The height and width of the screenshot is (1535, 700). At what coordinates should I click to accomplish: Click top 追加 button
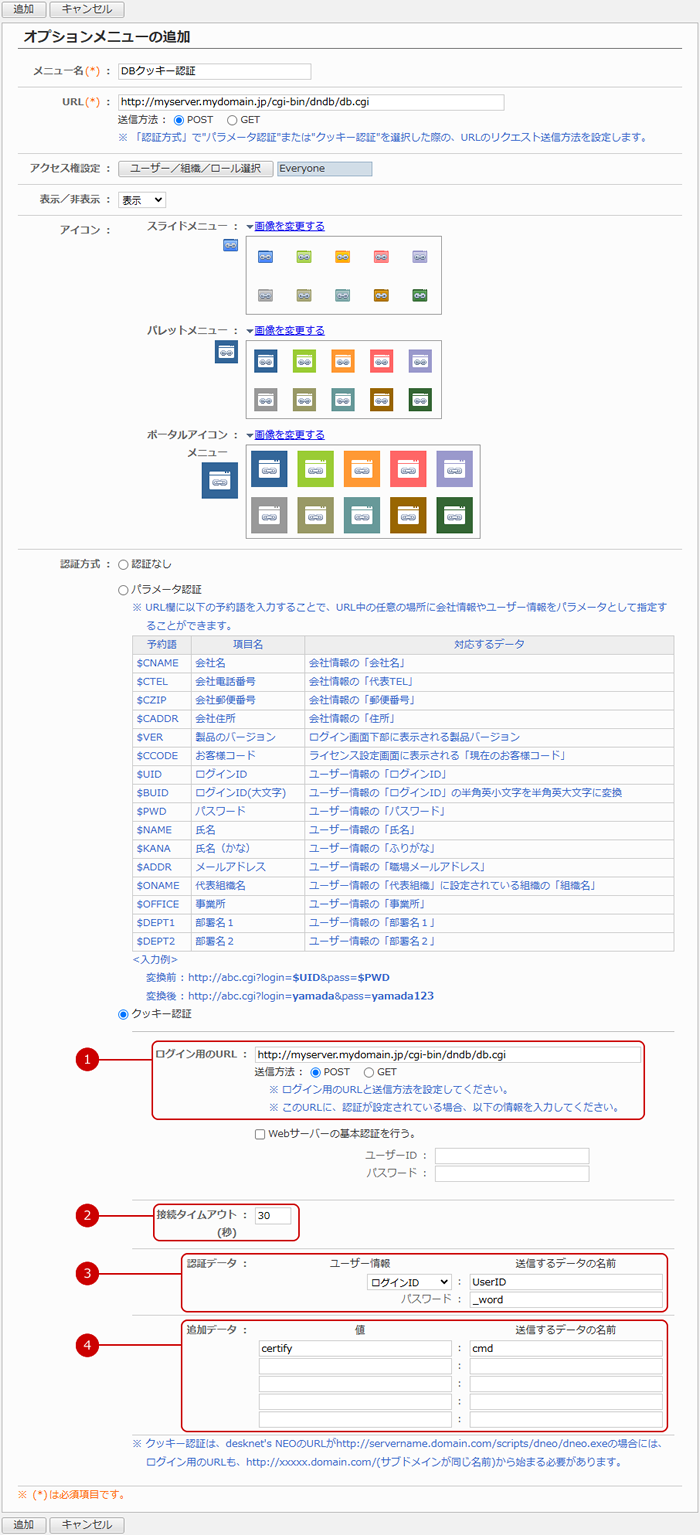(22, 9)
